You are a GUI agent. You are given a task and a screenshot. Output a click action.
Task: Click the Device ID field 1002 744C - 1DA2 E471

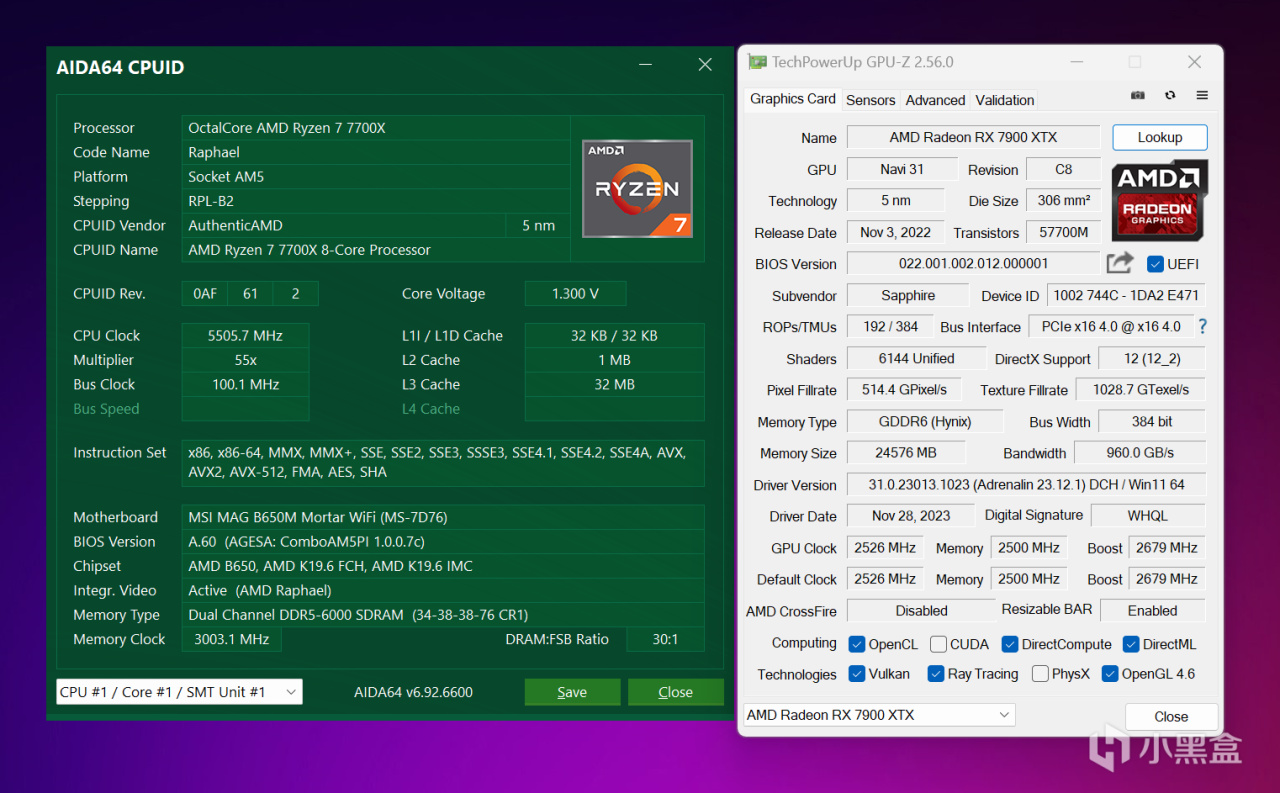tap(1126, 295)
